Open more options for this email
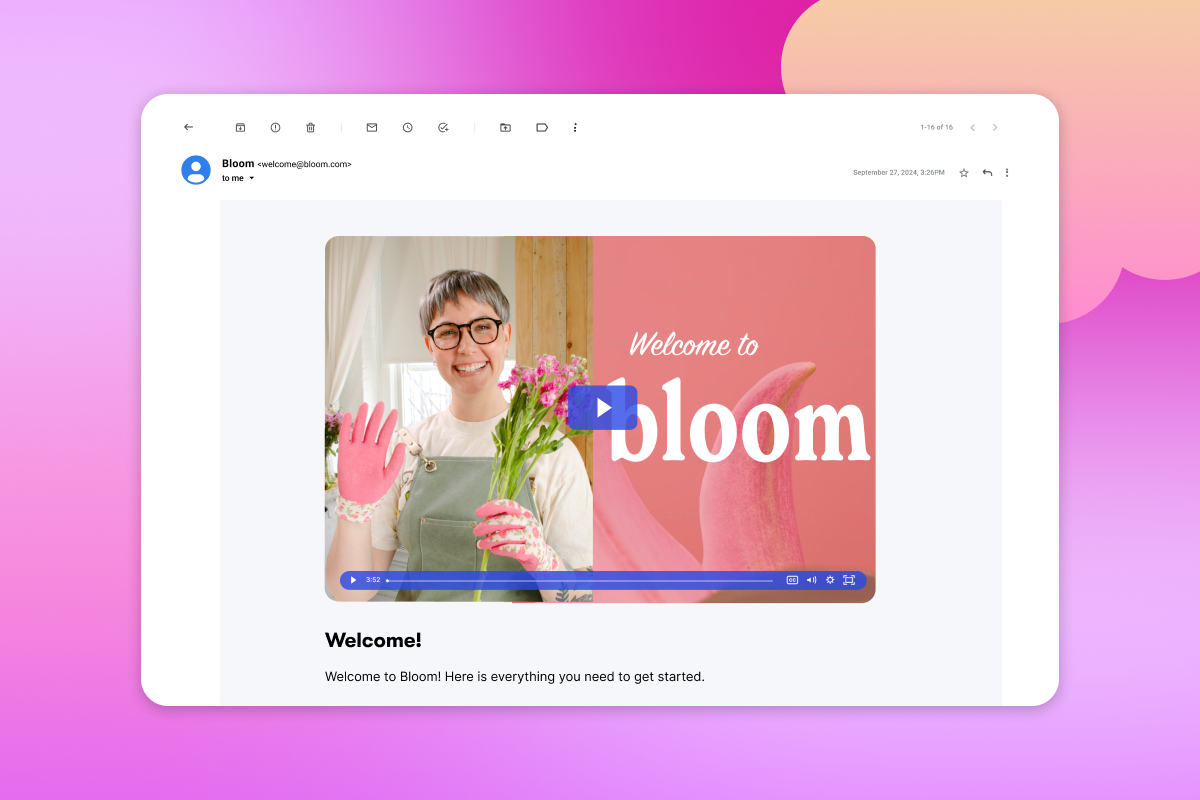This screenshot has height=800, width=1200. pyautogui.click(x=1007, y=172)
